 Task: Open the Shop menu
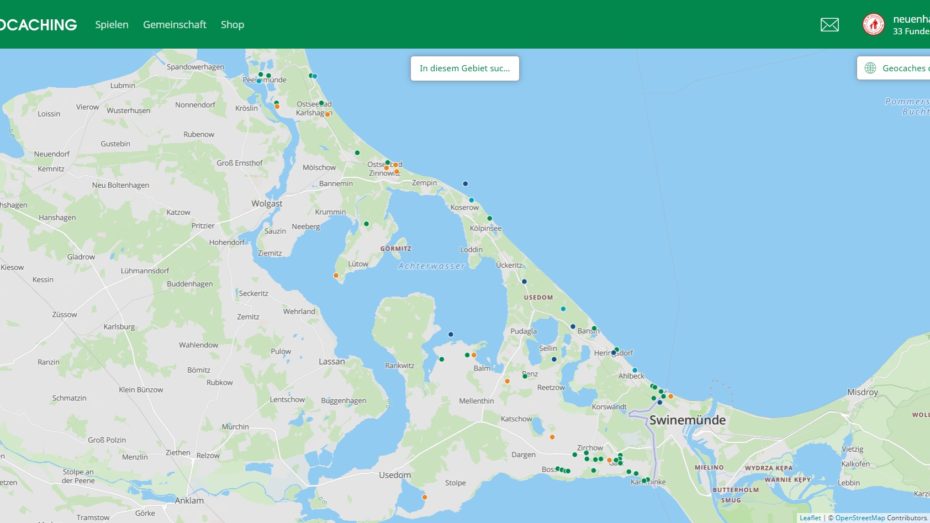[232, 24]
